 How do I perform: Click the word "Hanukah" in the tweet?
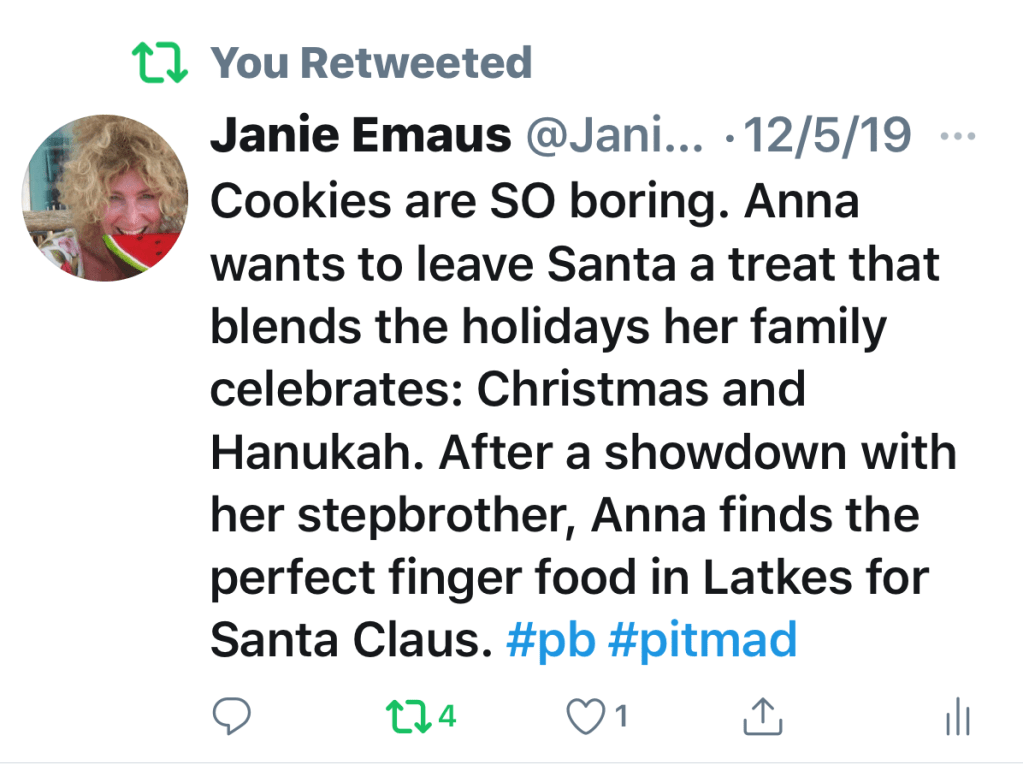310,452
